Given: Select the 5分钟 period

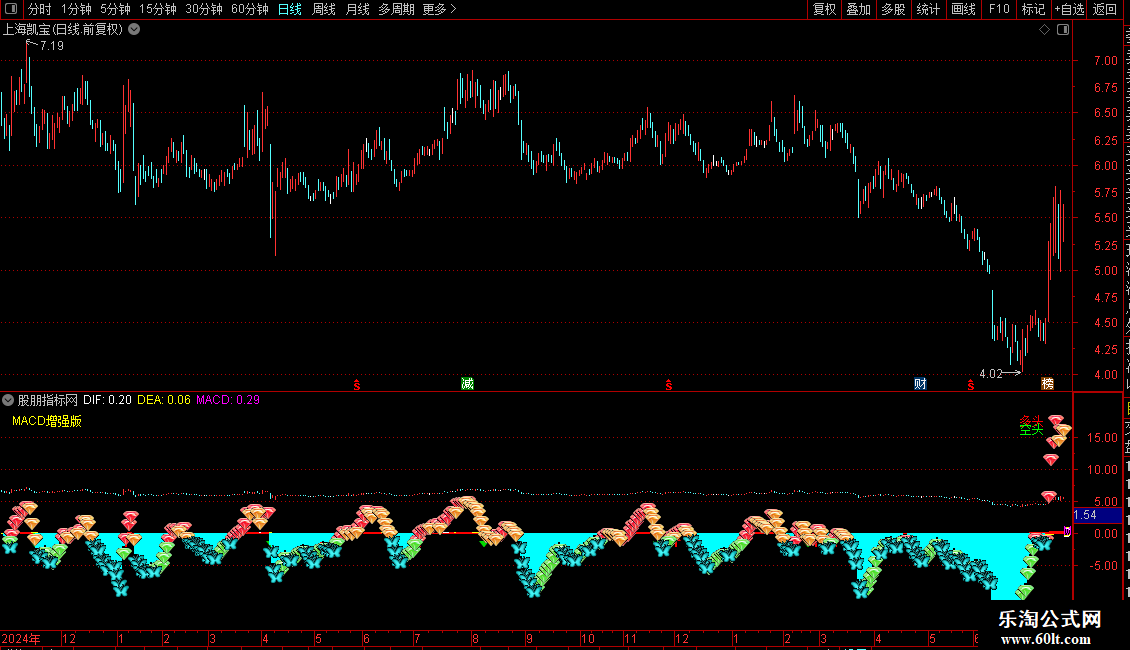Looking at the screenshot, I should click(x=115, y=9).
